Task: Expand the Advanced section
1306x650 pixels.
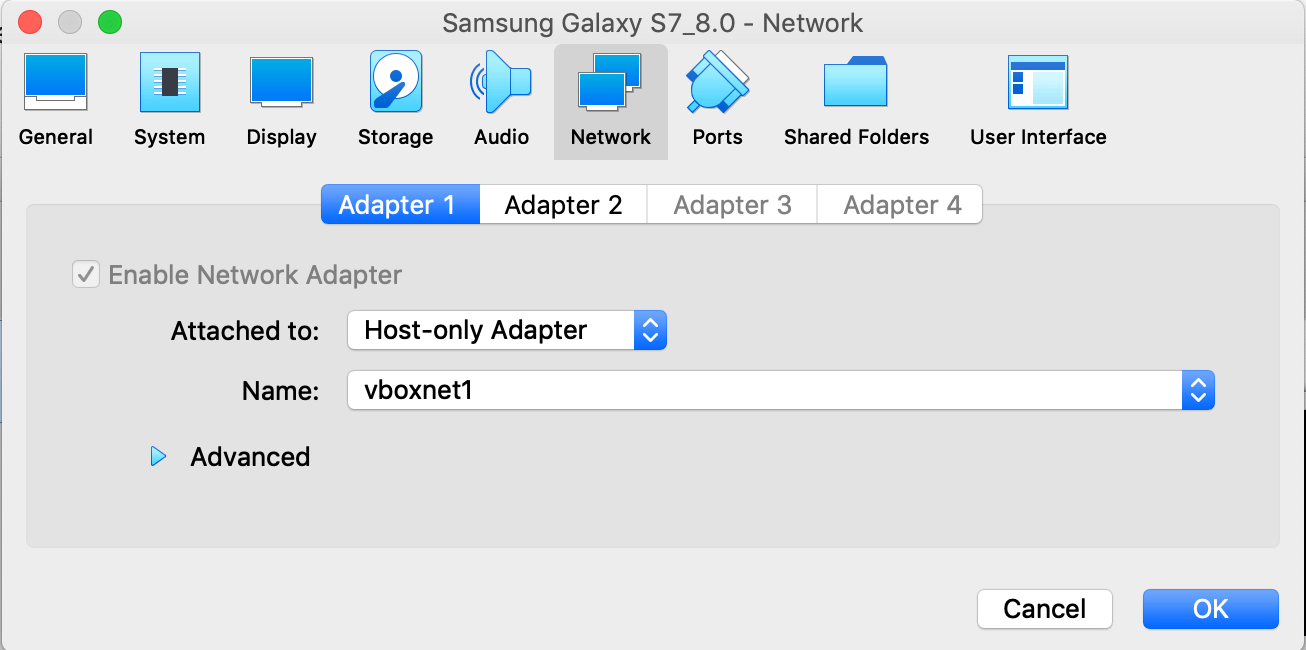Action: pos(159,457)
